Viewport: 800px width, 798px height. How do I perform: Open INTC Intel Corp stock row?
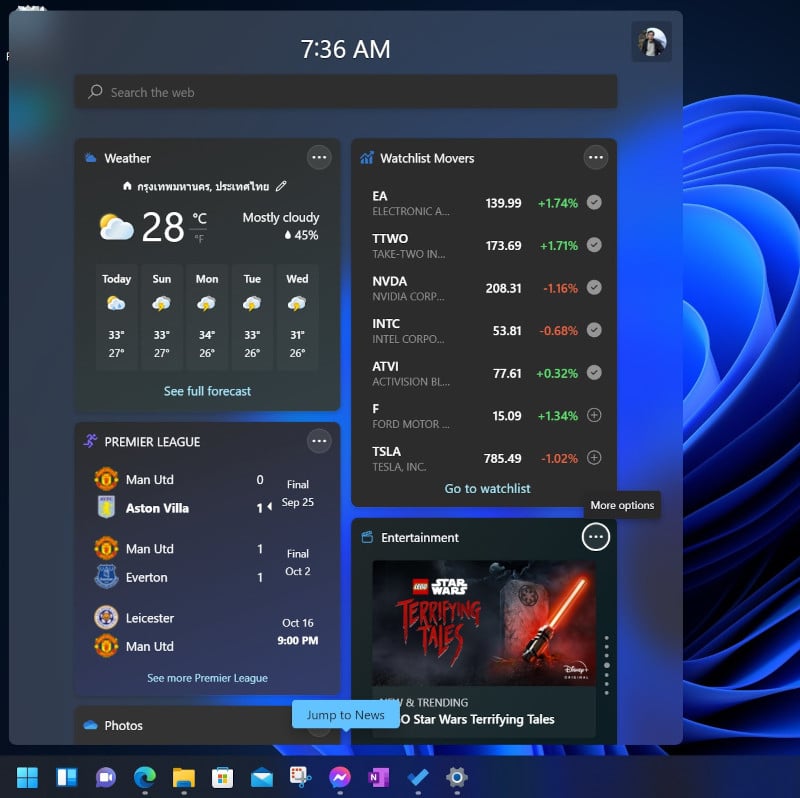[485, 331]
